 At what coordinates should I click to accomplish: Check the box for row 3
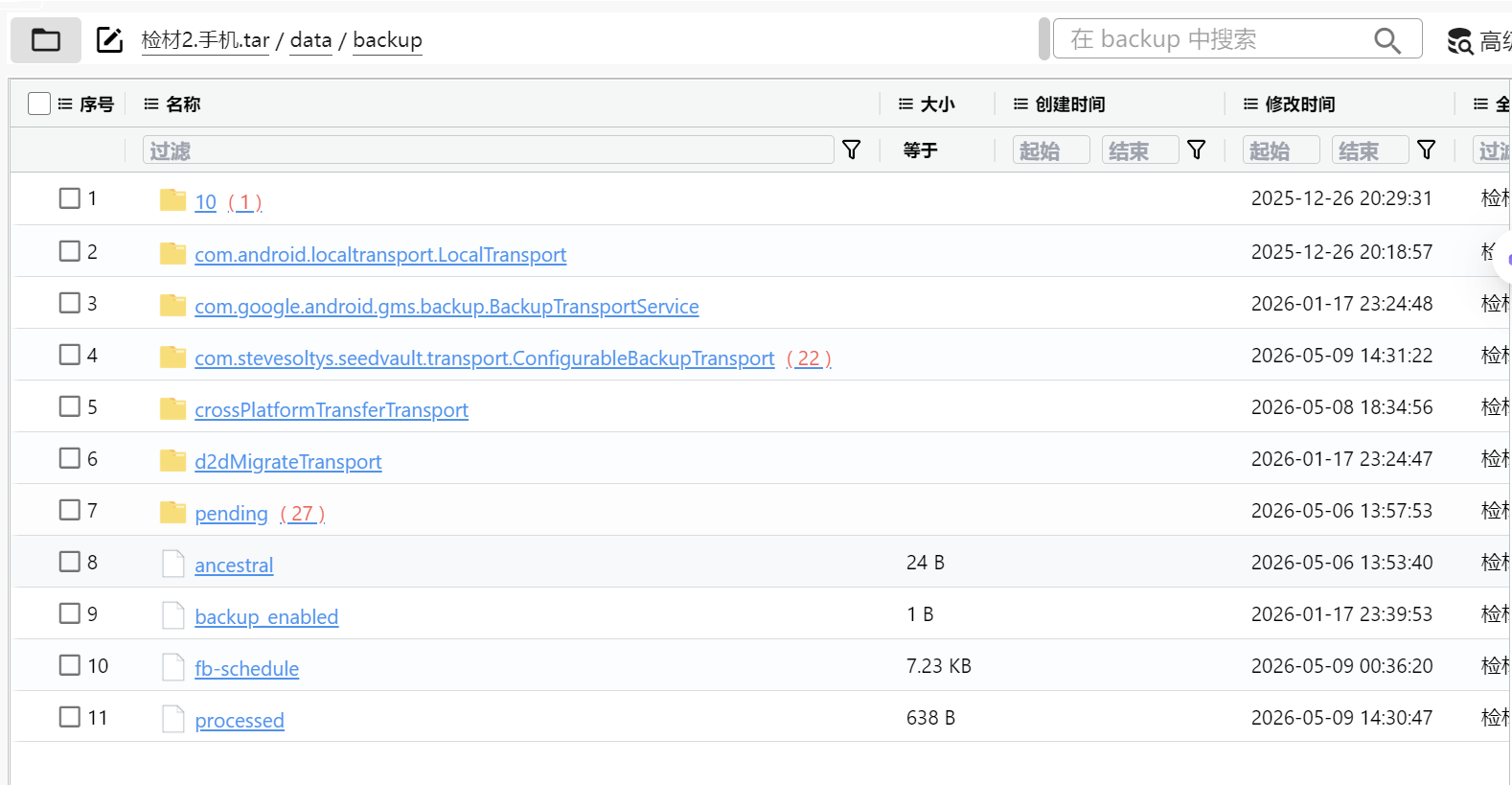pyautogui.click(x=70, y=303)
